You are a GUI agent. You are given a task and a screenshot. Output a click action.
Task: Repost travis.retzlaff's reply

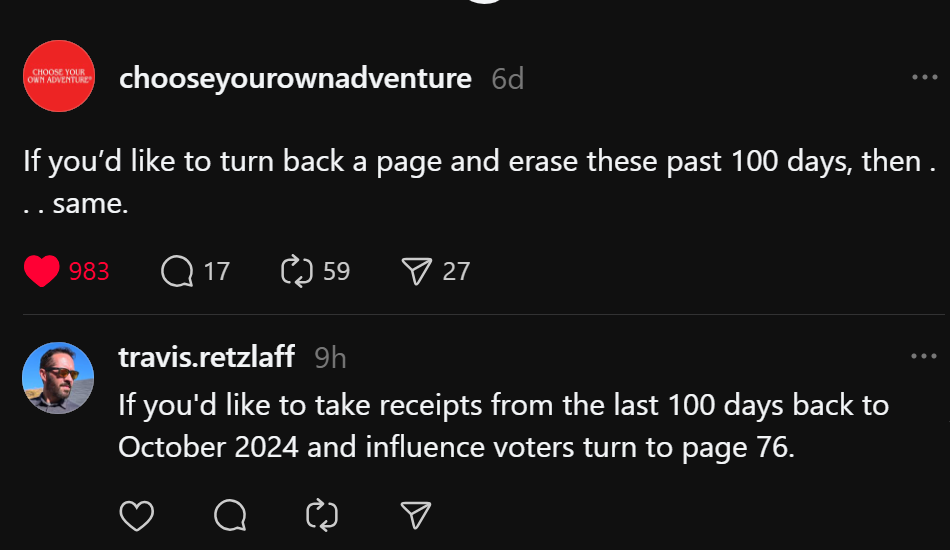[x=322, y=515]
